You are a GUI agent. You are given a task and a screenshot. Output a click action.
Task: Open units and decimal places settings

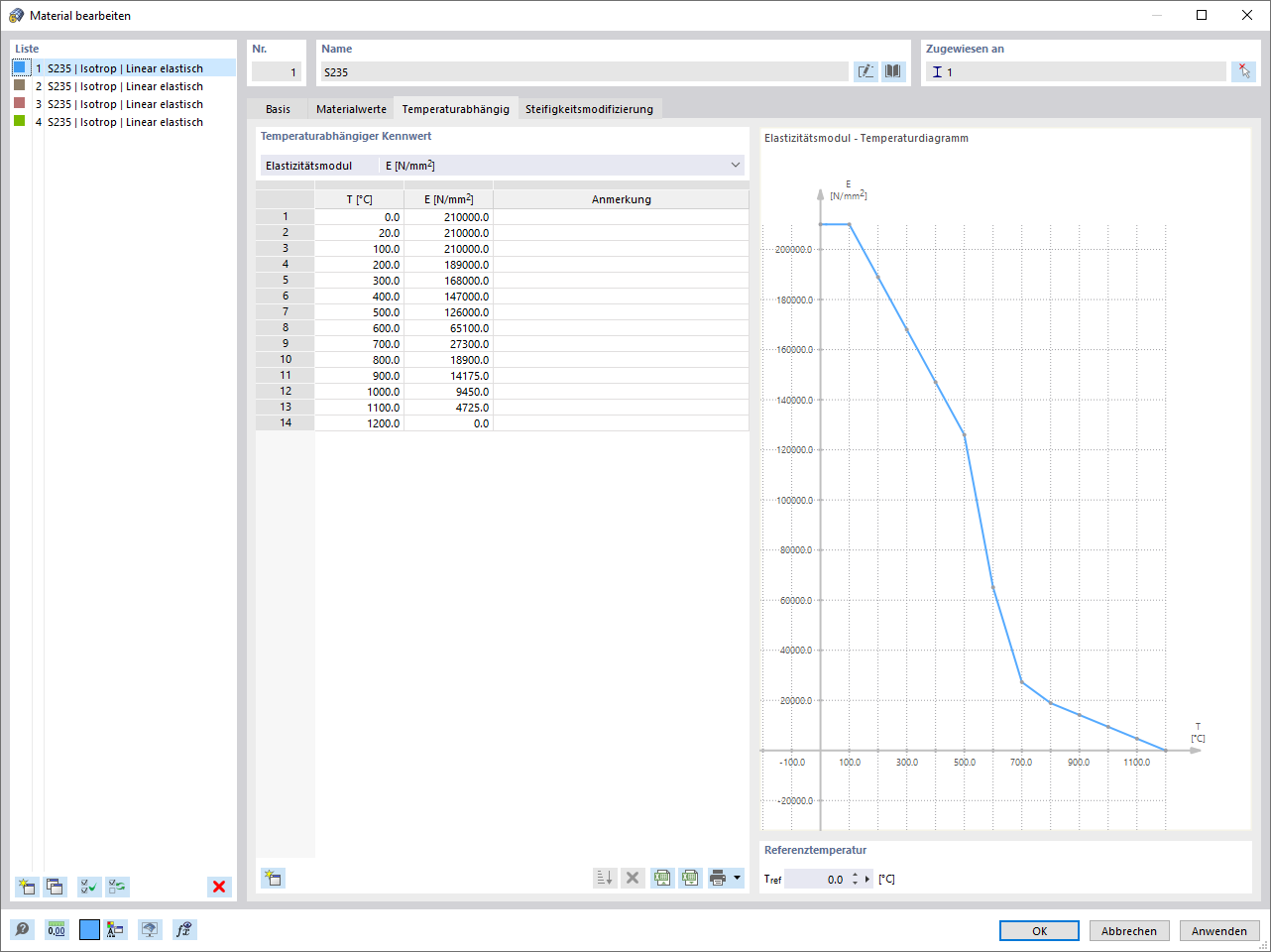tap(57, 929)
